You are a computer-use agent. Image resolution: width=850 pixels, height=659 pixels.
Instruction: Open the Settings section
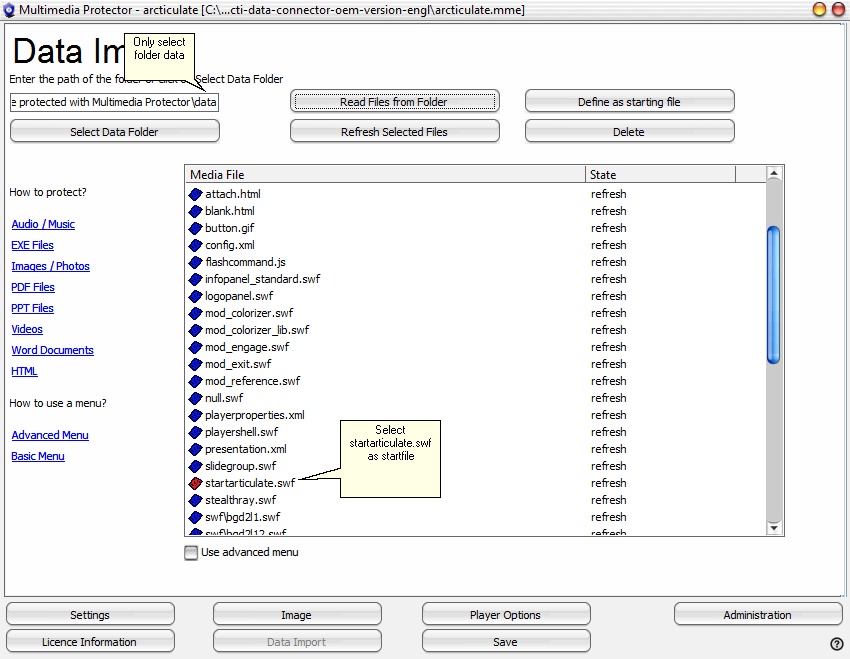(90, 615)
